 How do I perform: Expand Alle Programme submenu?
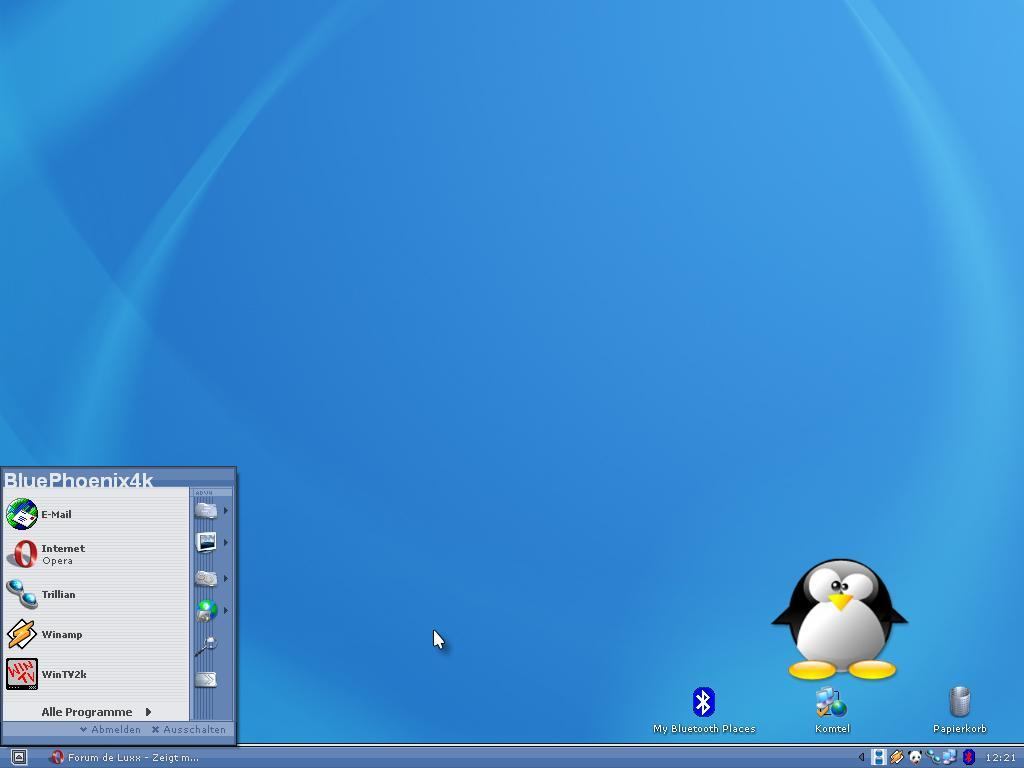coord(96,712)
